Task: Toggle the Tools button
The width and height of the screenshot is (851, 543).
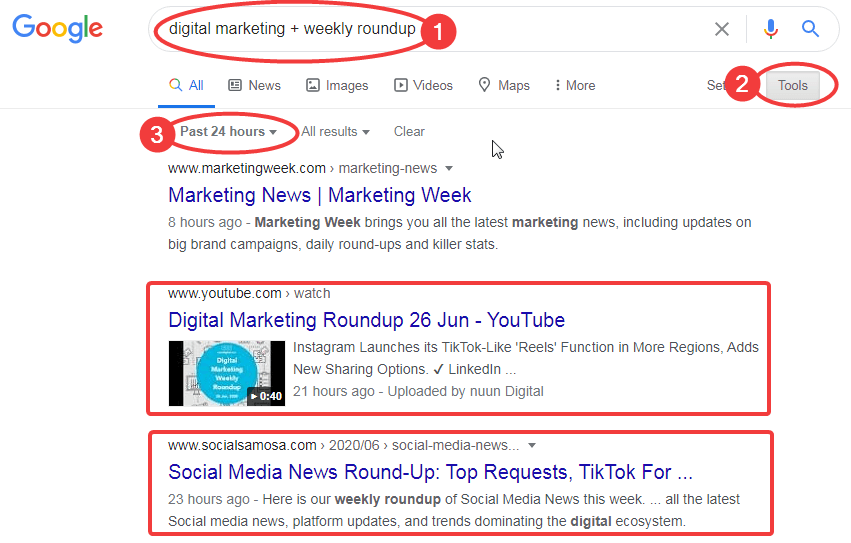Action: [x=792, y=85]
